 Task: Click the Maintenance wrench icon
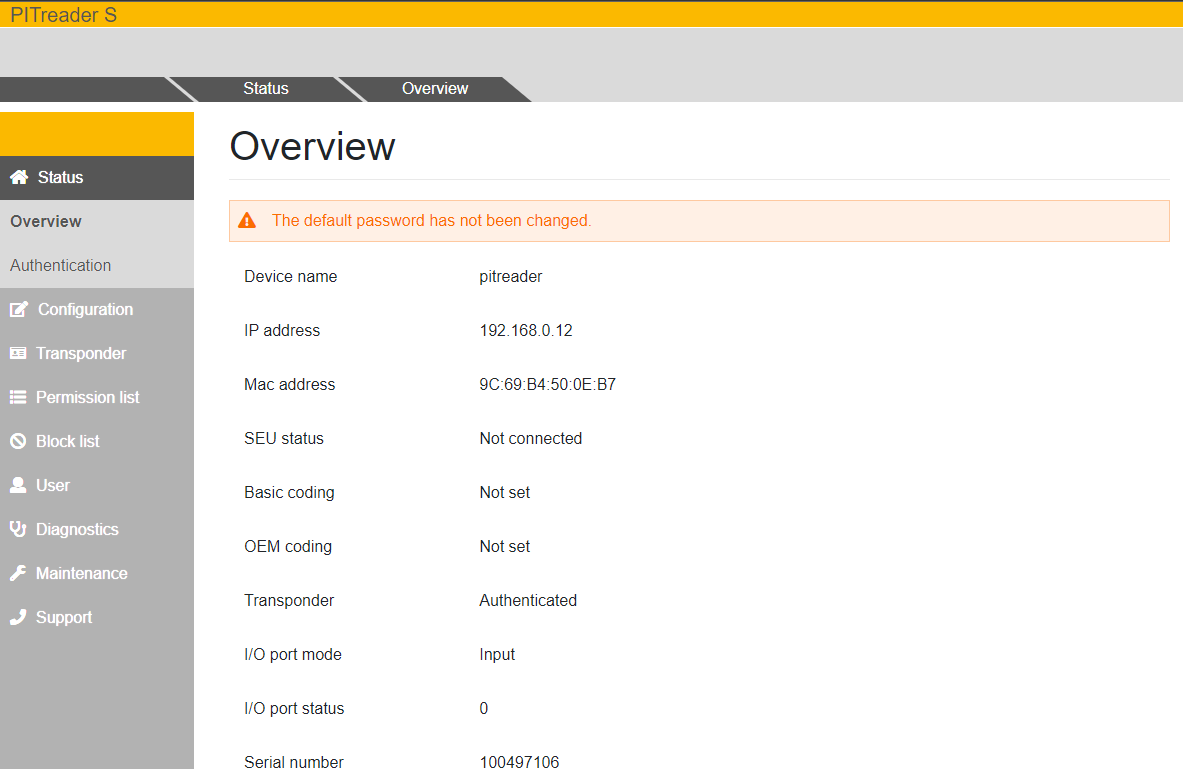coord(18,574)
